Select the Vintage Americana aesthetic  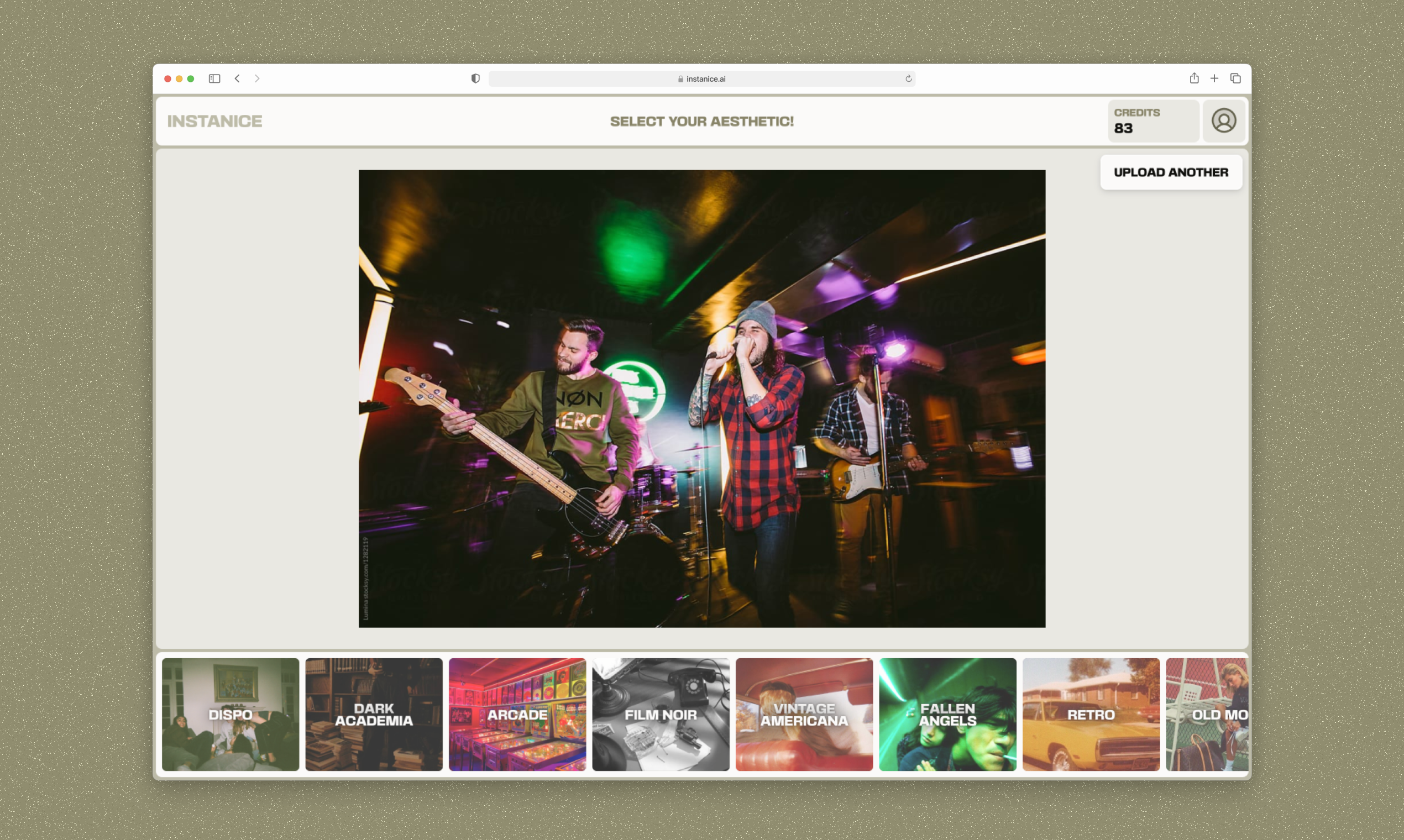click(804, 714)
